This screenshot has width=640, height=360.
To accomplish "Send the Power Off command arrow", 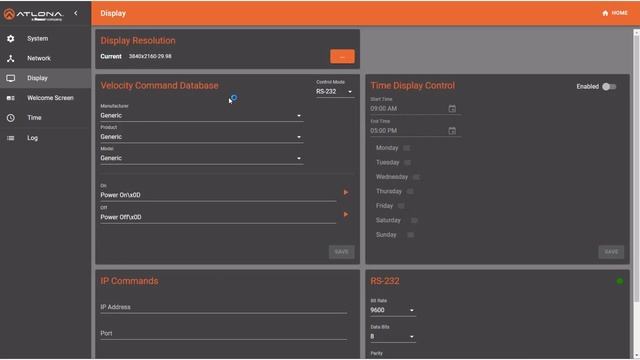I will tap(346, 214).
